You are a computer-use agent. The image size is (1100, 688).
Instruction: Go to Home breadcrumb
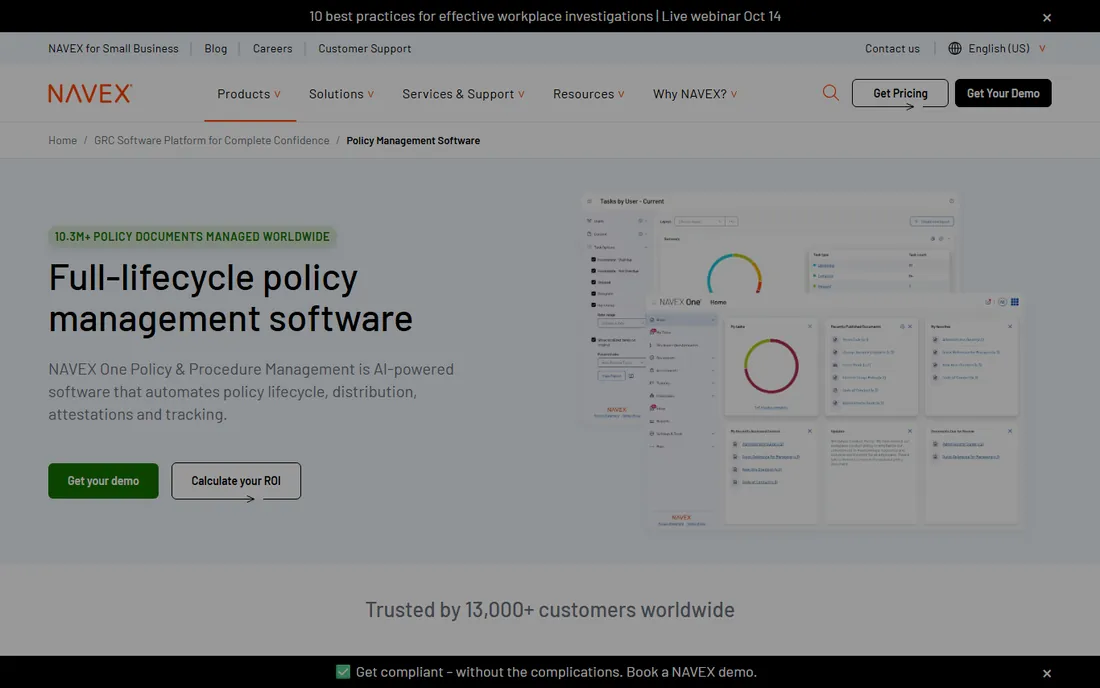[62, 140]
